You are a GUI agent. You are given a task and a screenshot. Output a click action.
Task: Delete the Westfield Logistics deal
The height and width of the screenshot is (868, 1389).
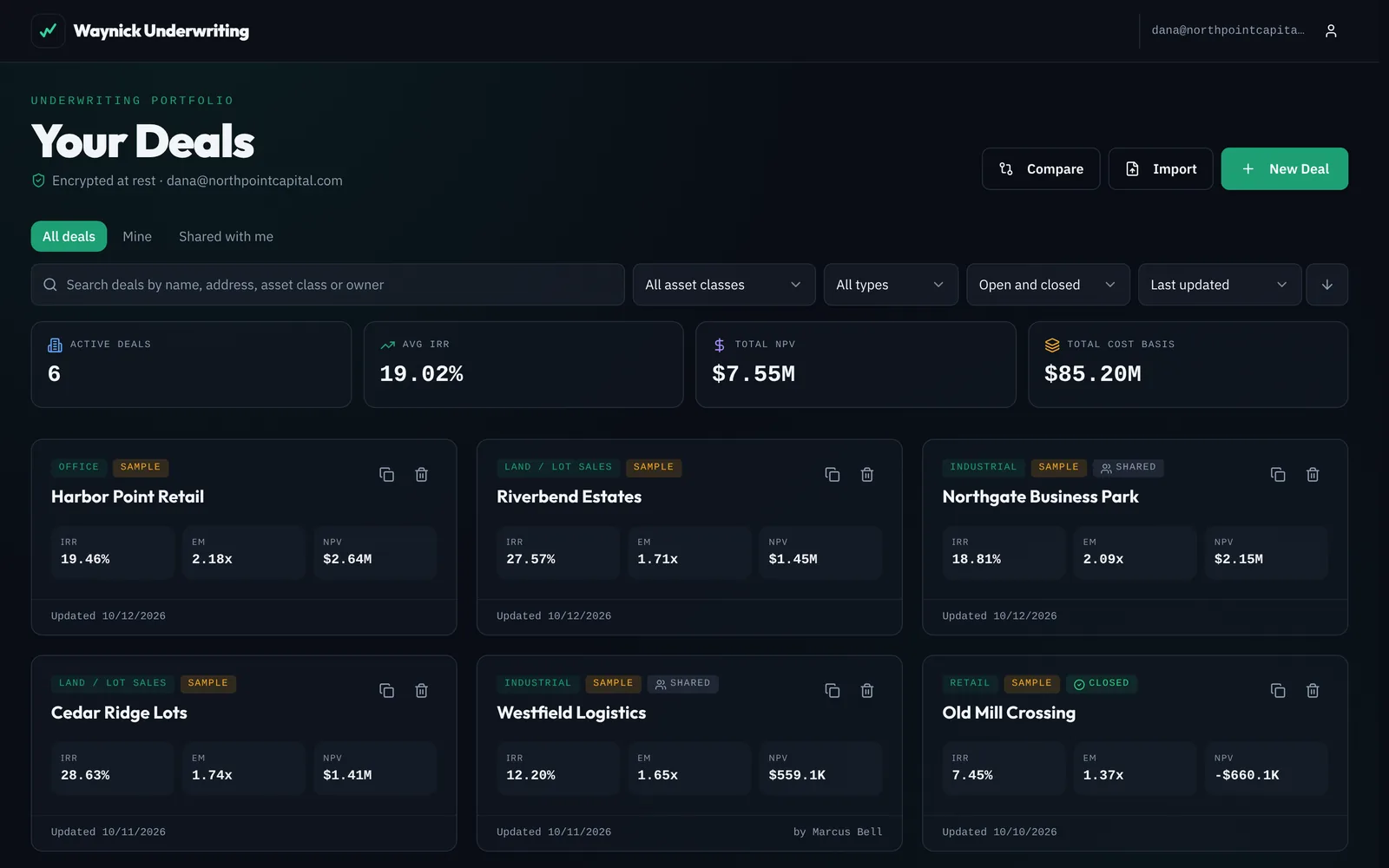(867, 691)
